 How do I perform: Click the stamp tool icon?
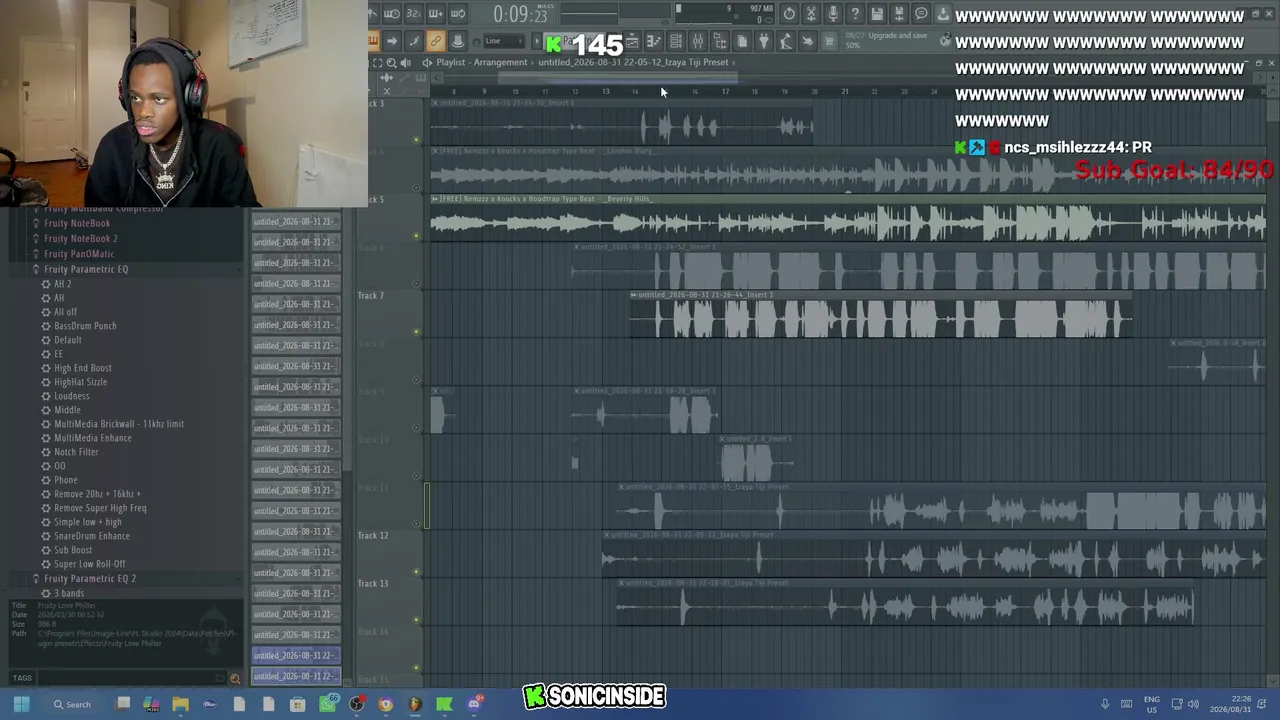(458, 41)
